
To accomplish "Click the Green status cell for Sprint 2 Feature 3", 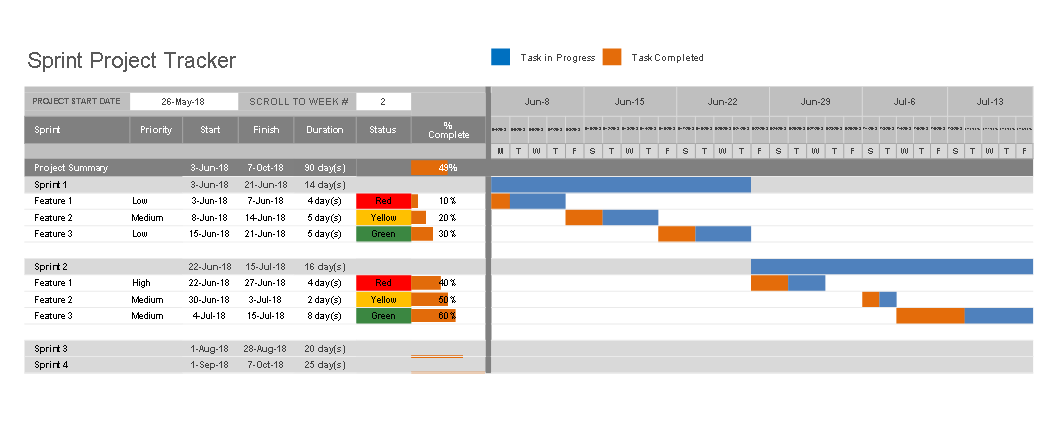I will pyautogui.click(x=383, y=316).
